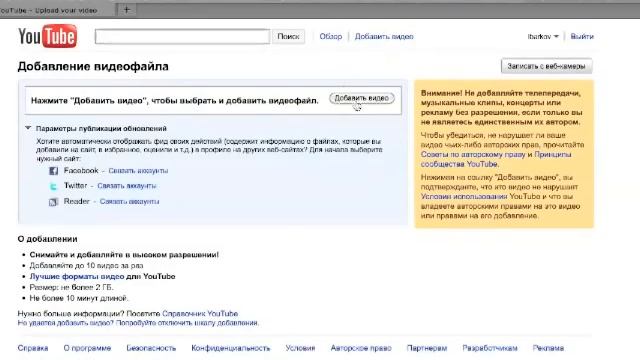Screen dimensions: 640x360
Task: Open Справочник YouTube link
Action: 200,313
